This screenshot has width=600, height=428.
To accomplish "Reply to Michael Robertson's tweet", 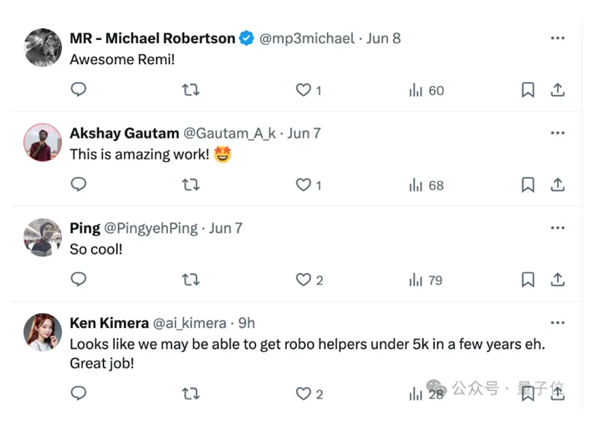I will coord(78,90).
